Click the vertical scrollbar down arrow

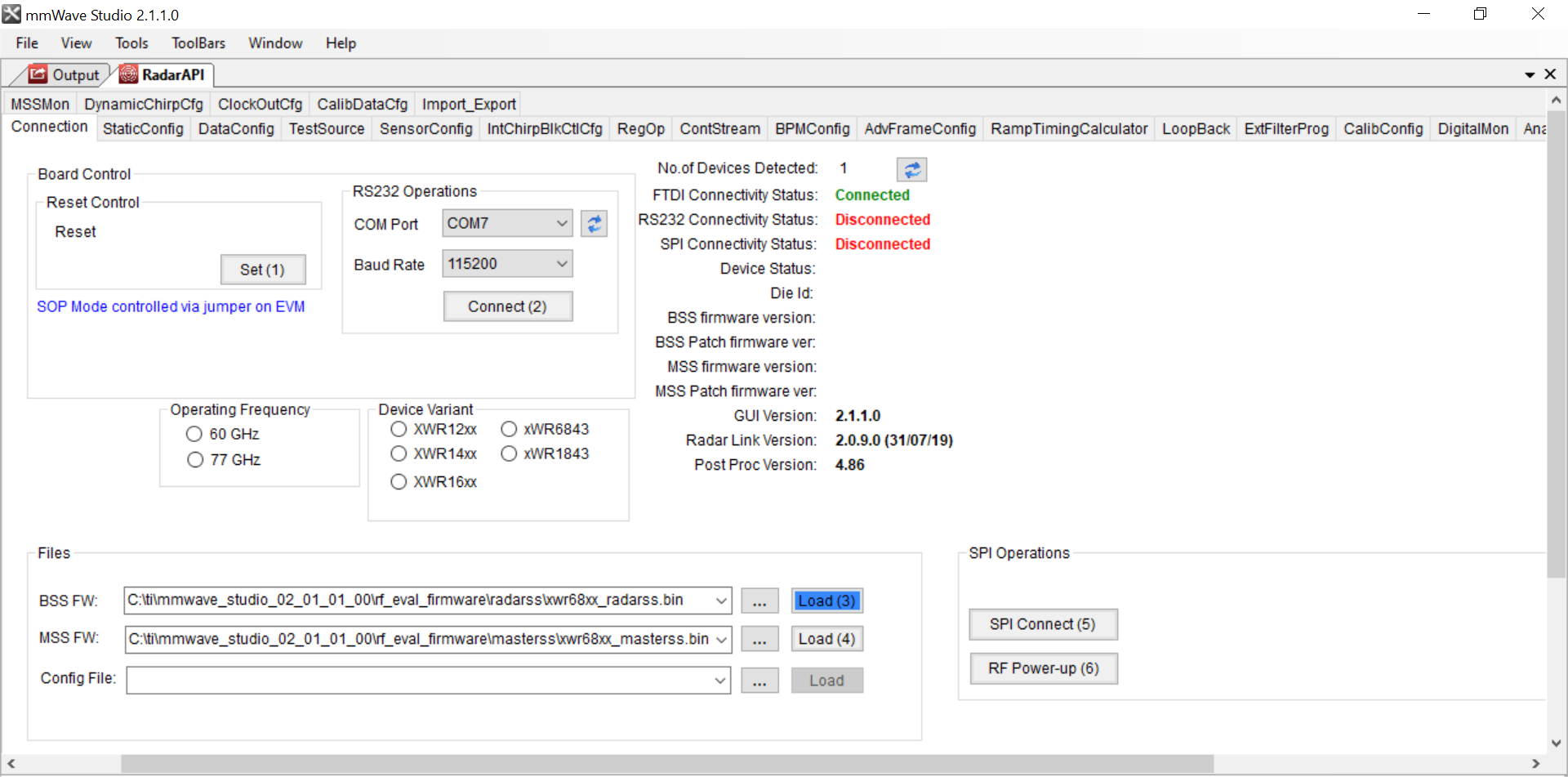point(1556,743)
